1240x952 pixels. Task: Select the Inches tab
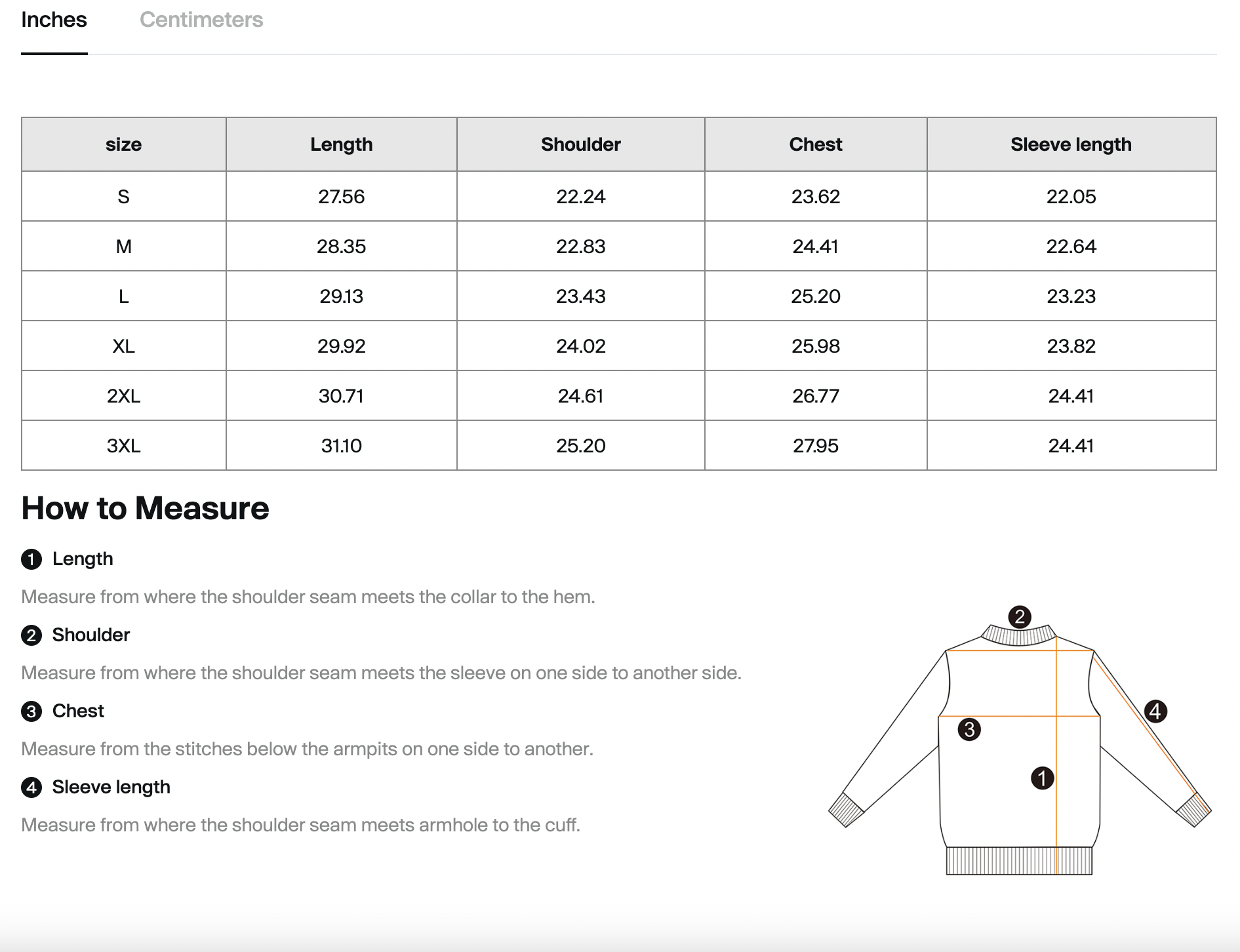(54, 20)
